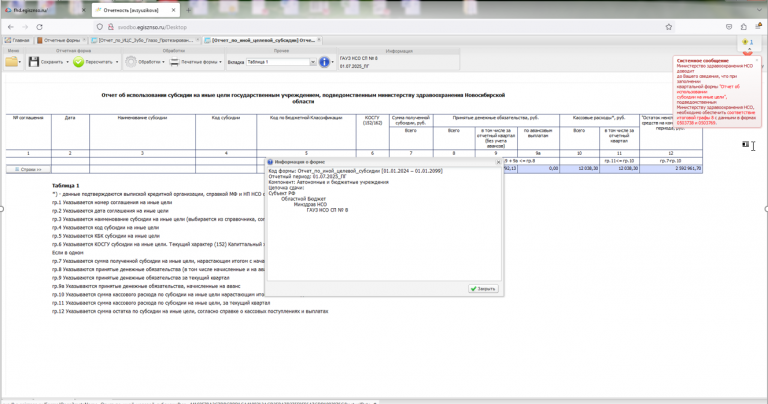Close the fhd.egisznso.ru browser tab

[83, 10]
